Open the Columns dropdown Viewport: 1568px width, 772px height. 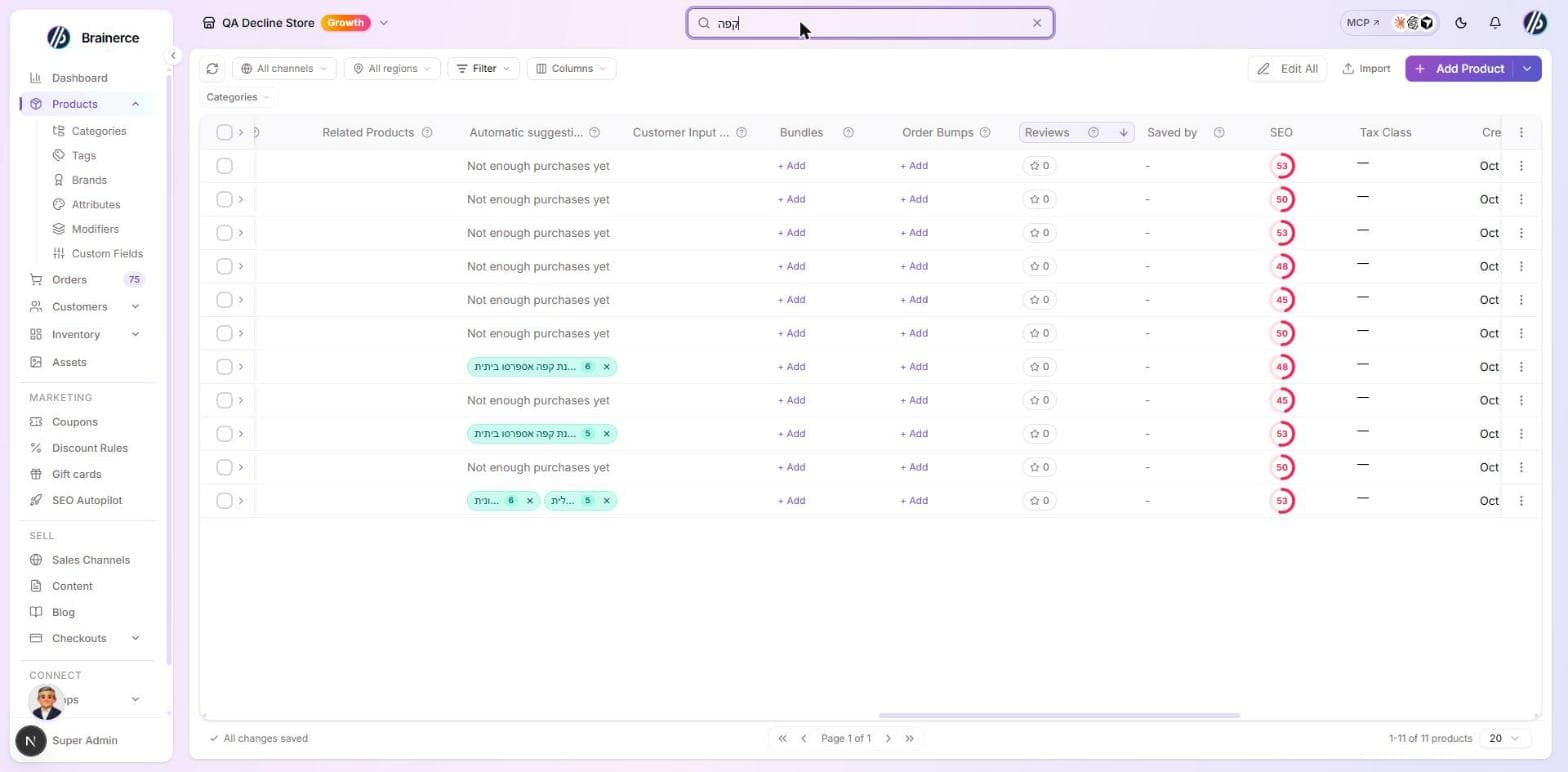[571, 69]
